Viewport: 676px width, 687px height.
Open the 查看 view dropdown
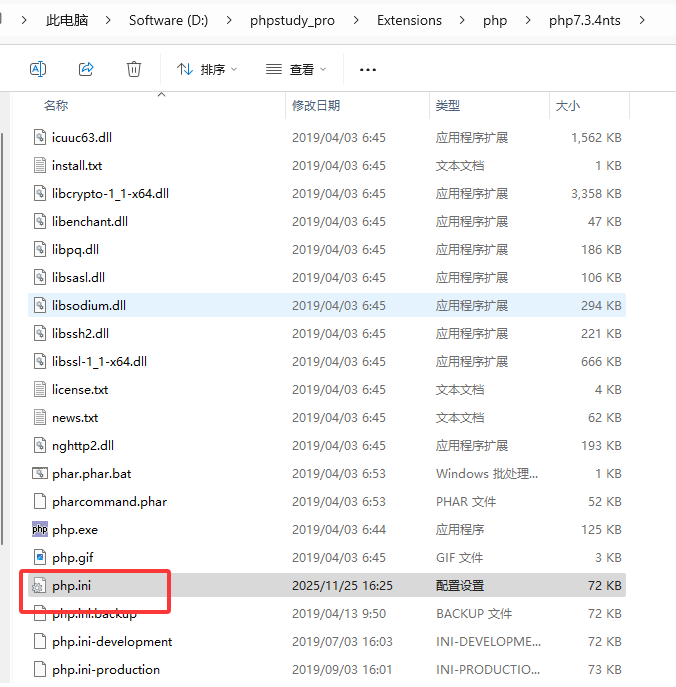[296, 69]
